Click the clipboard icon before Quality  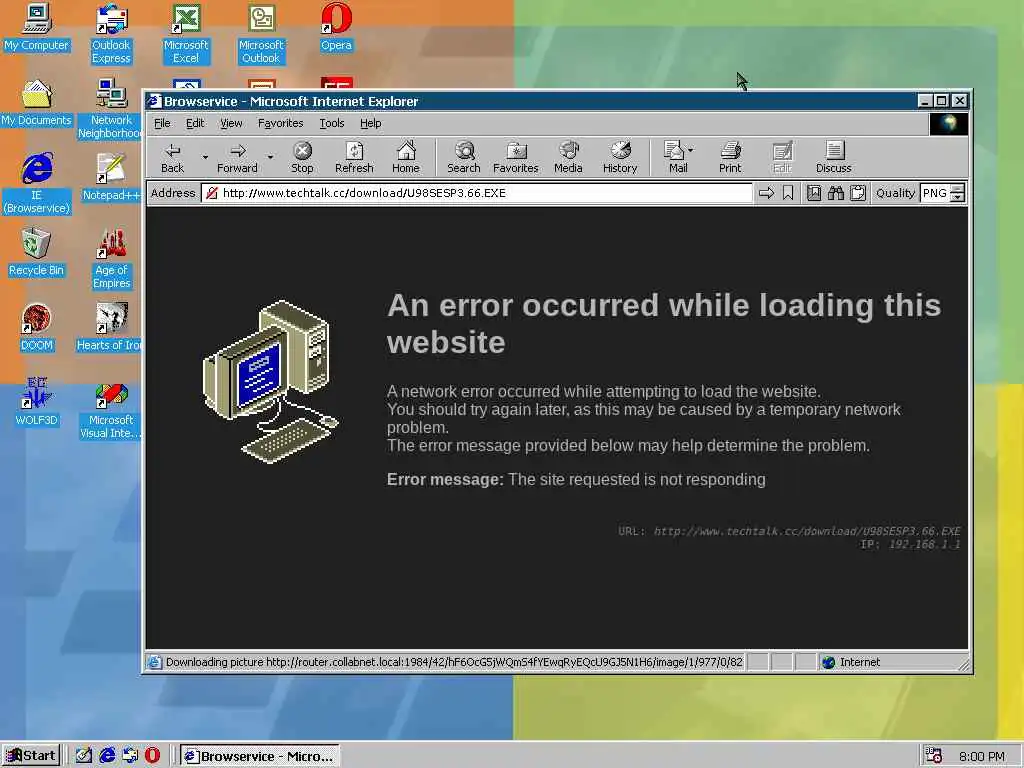point(858,193)
